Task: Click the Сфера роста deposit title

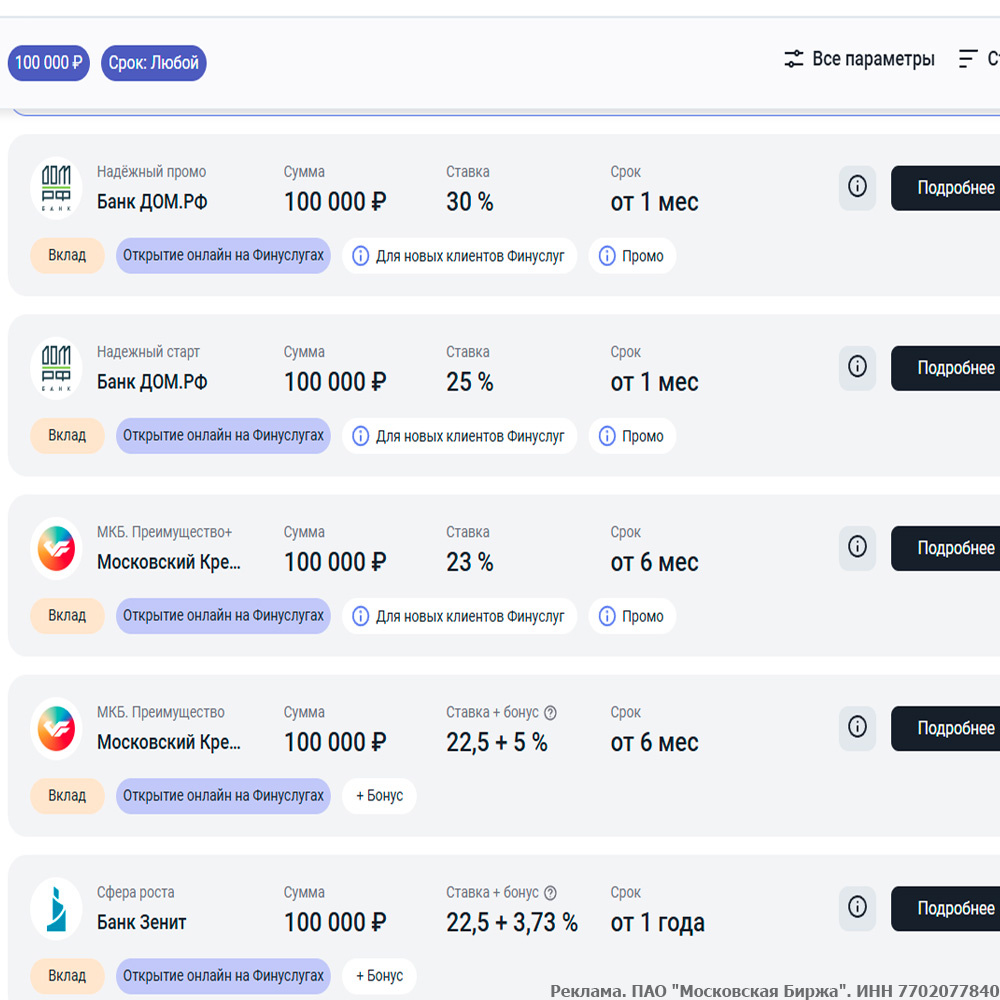Action: (136, 892)
